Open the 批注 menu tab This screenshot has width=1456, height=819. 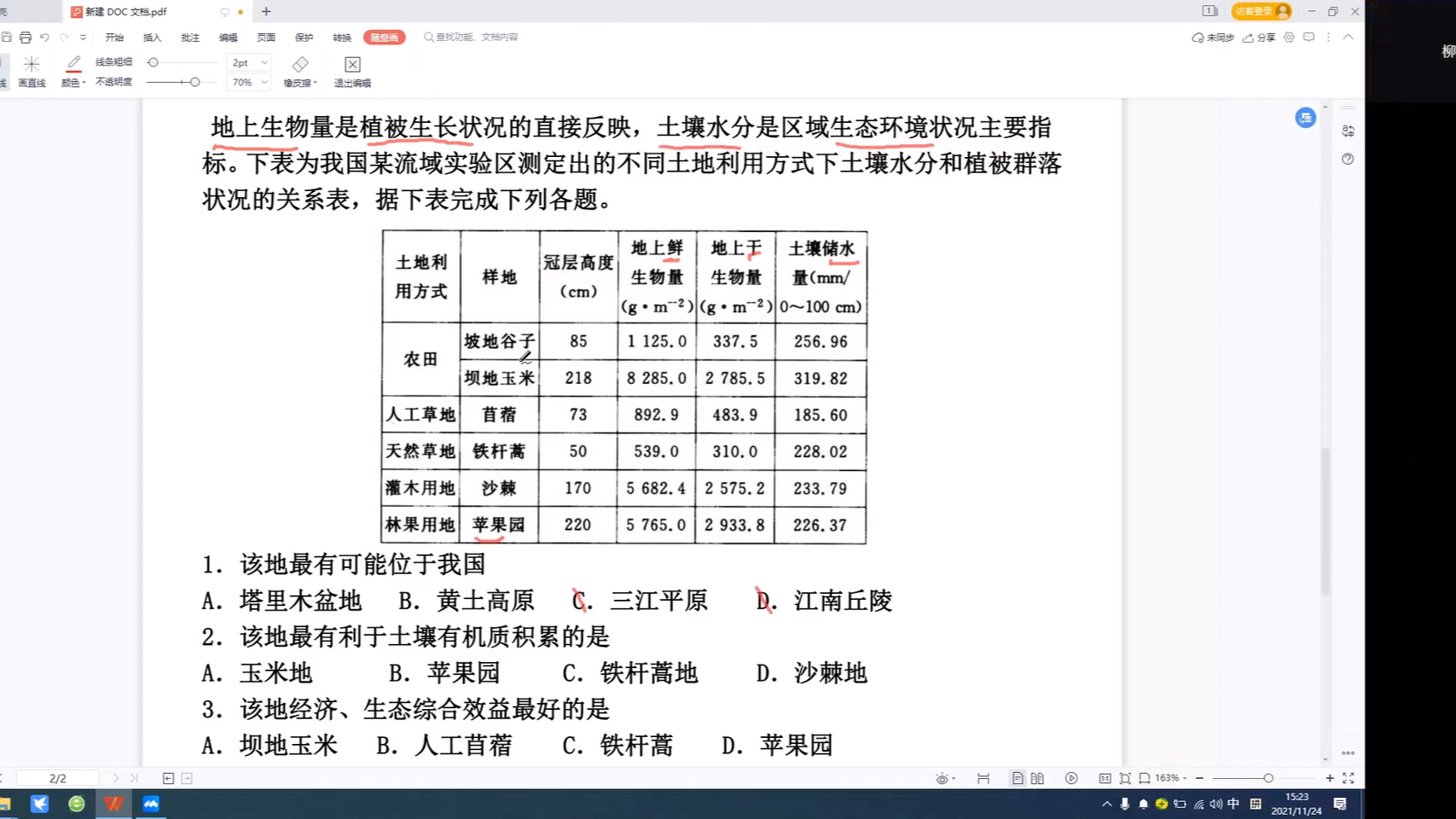(190, 38)
